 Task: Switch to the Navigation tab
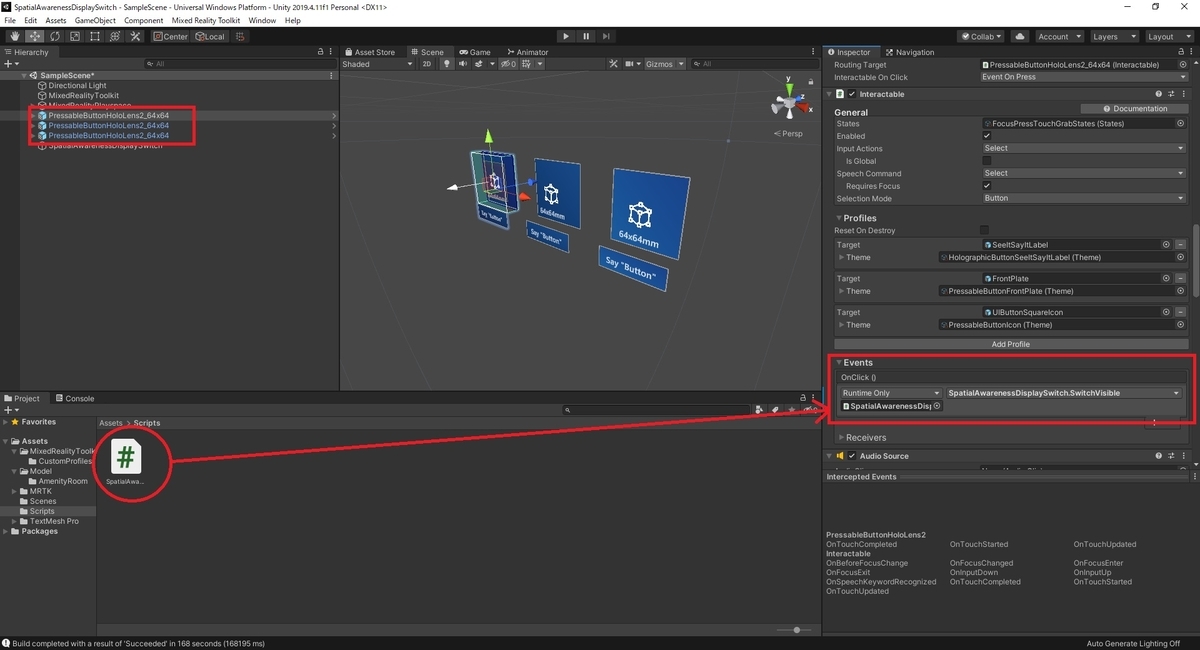[910, 52]
